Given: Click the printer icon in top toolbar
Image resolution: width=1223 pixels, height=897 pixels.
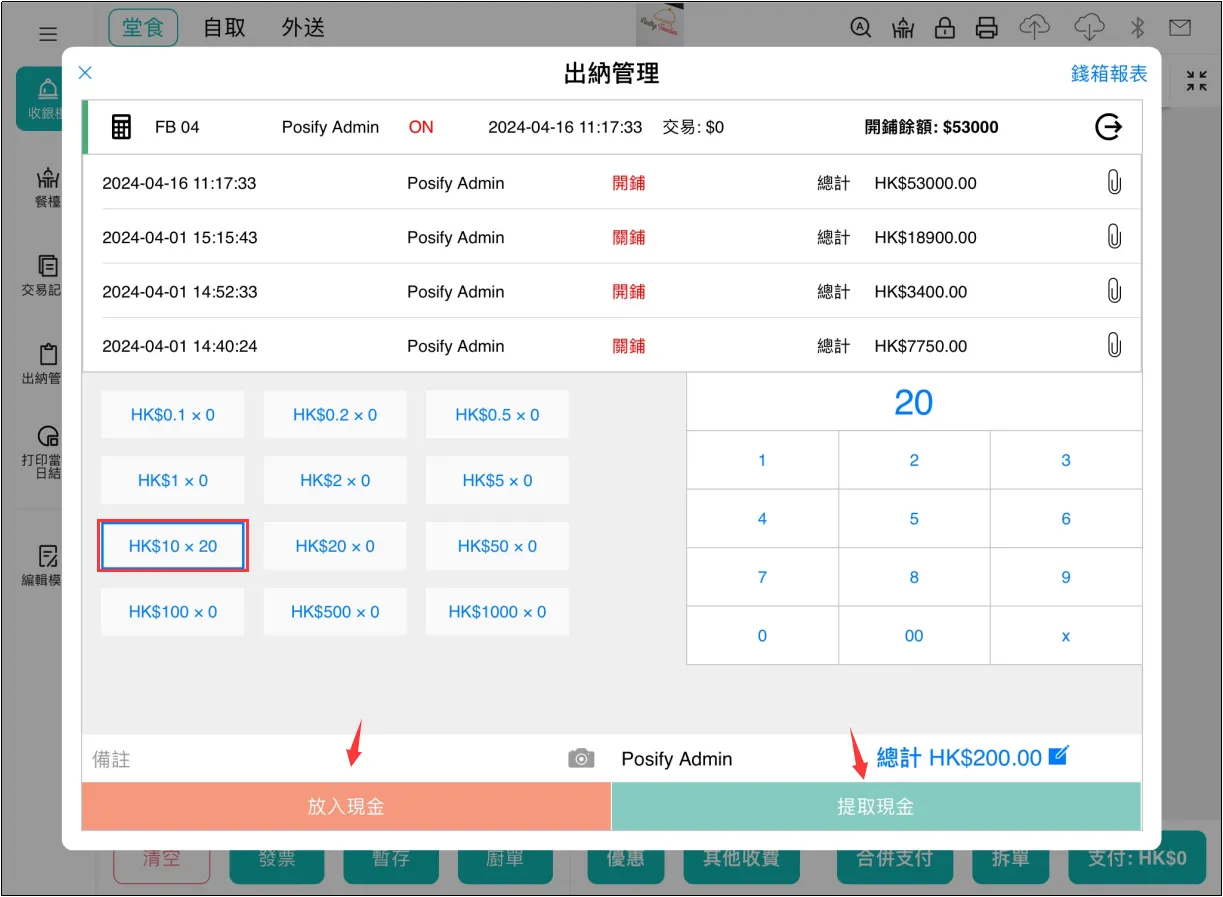Looking at the screenshot, I should tap(987, 27).
